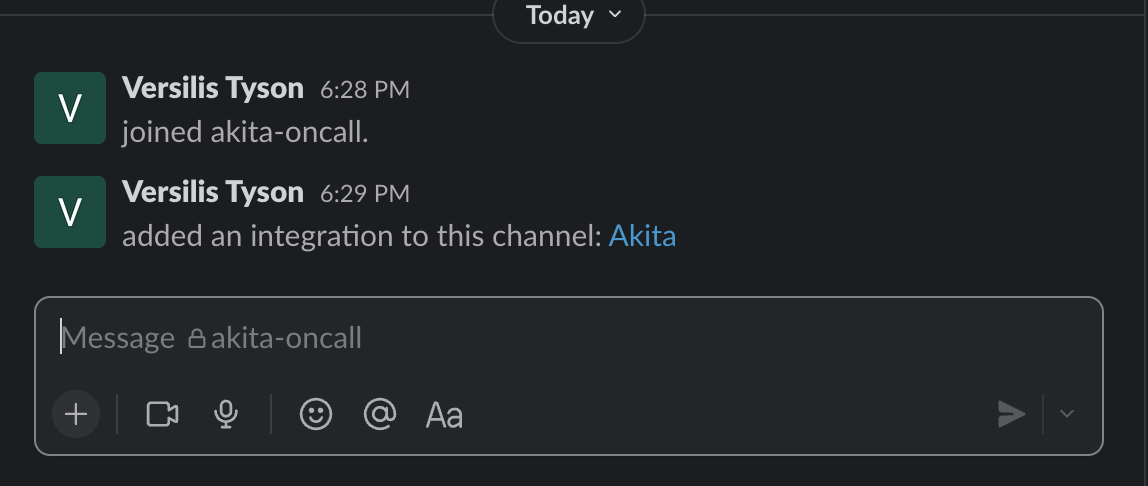
Task: Start an audio clip with microphone icon
Action: coord(227,414)
